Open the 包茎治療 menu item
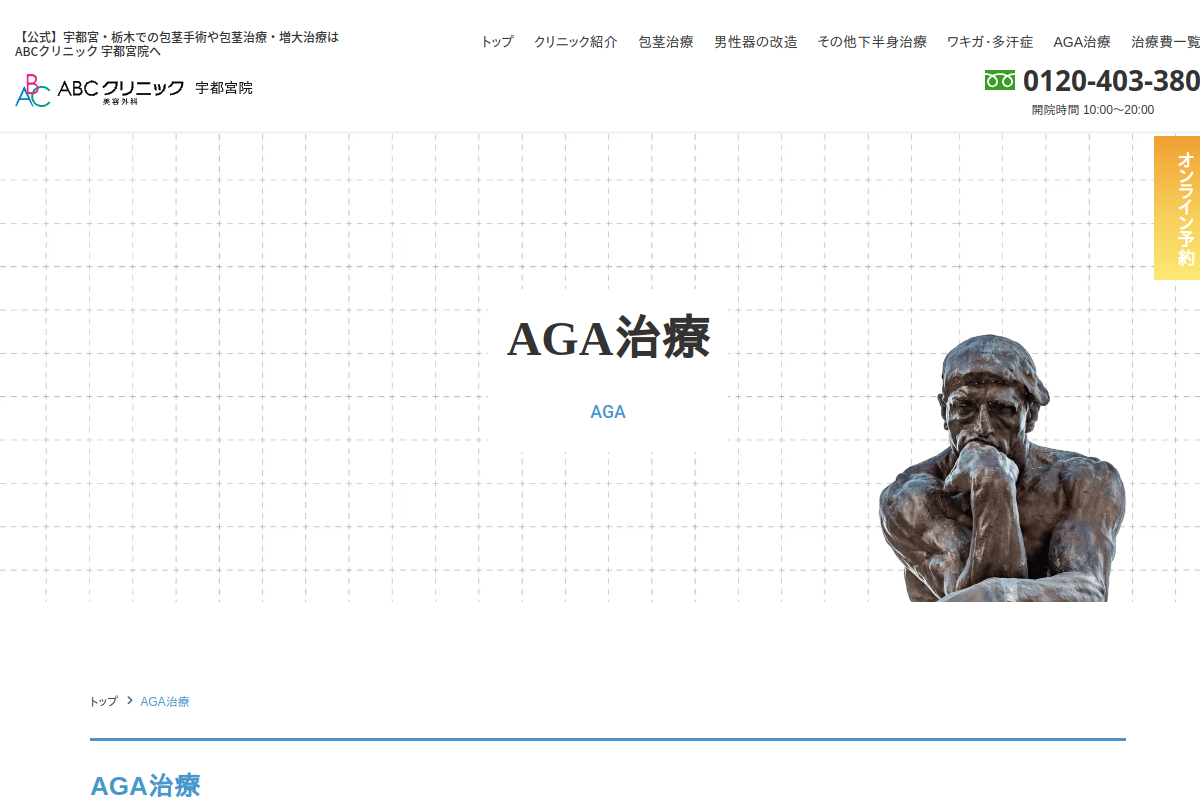The height and width of the screenshot is (800, 1200). (666, 42)
